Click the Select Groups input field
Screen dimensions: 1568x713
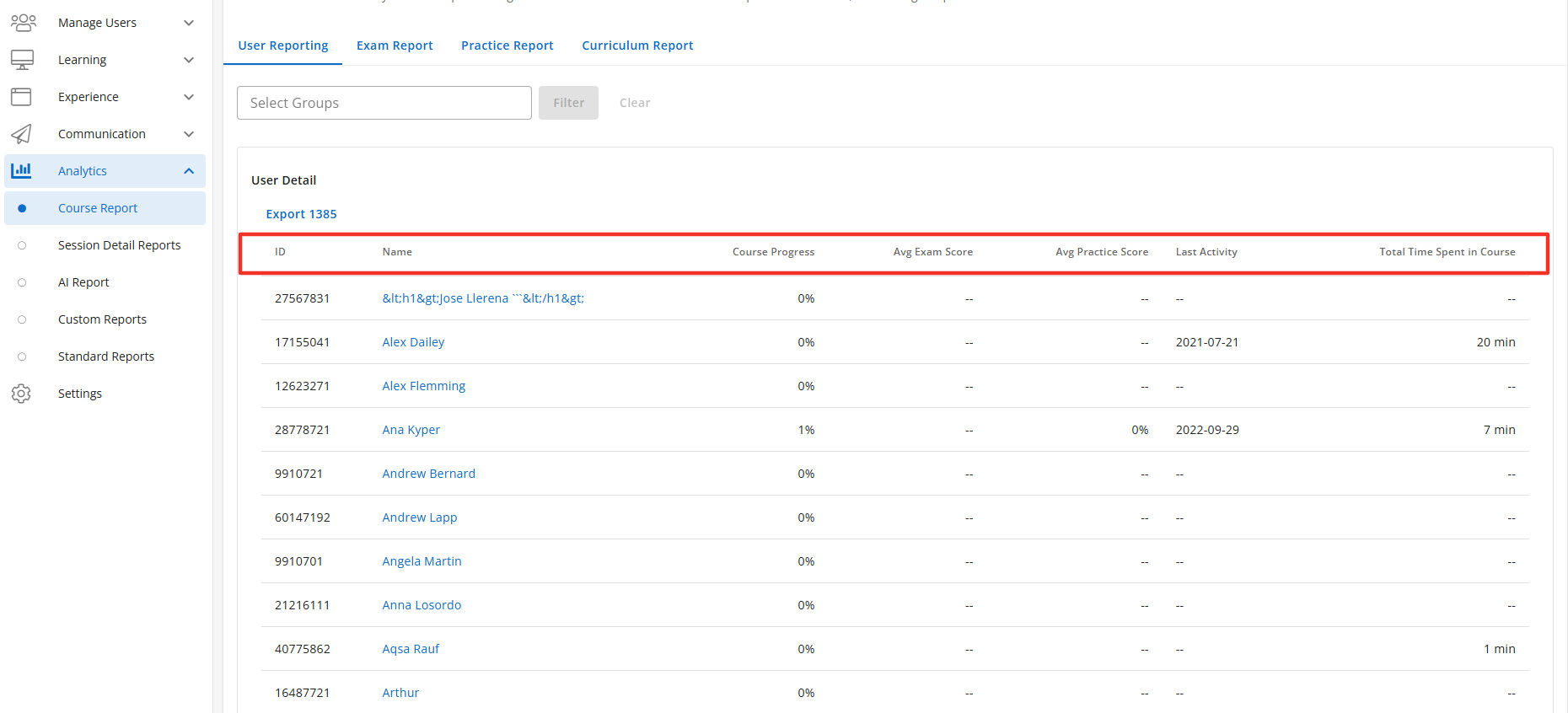pos(384,103)
